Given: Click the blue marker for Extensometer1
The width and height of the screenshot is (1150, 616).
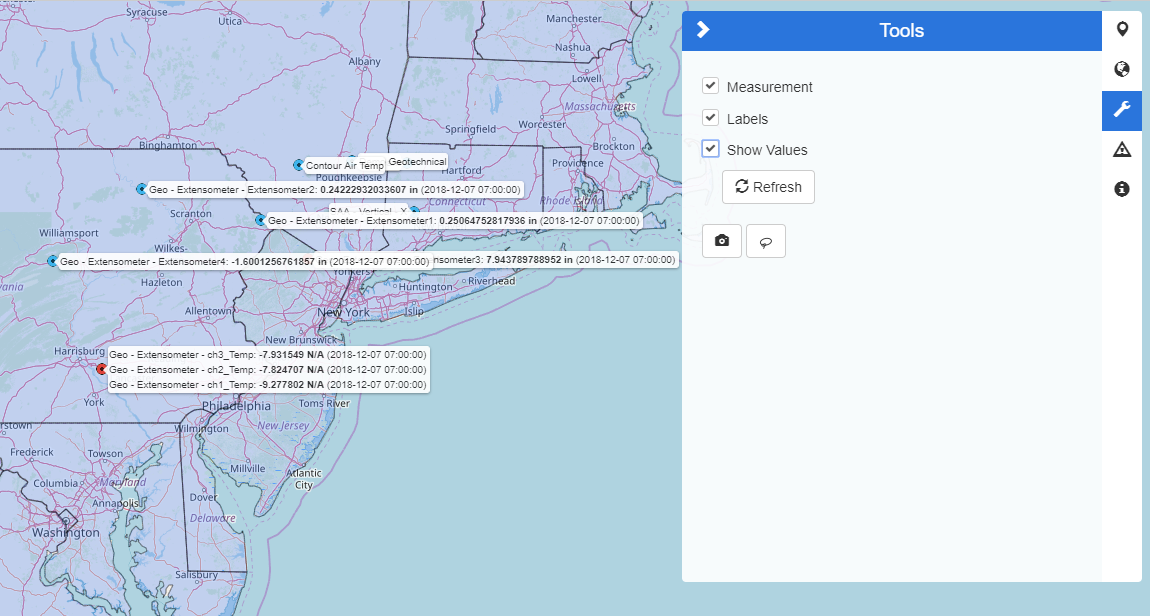Looking at the screenshot, I should click(x=260, y=220).
